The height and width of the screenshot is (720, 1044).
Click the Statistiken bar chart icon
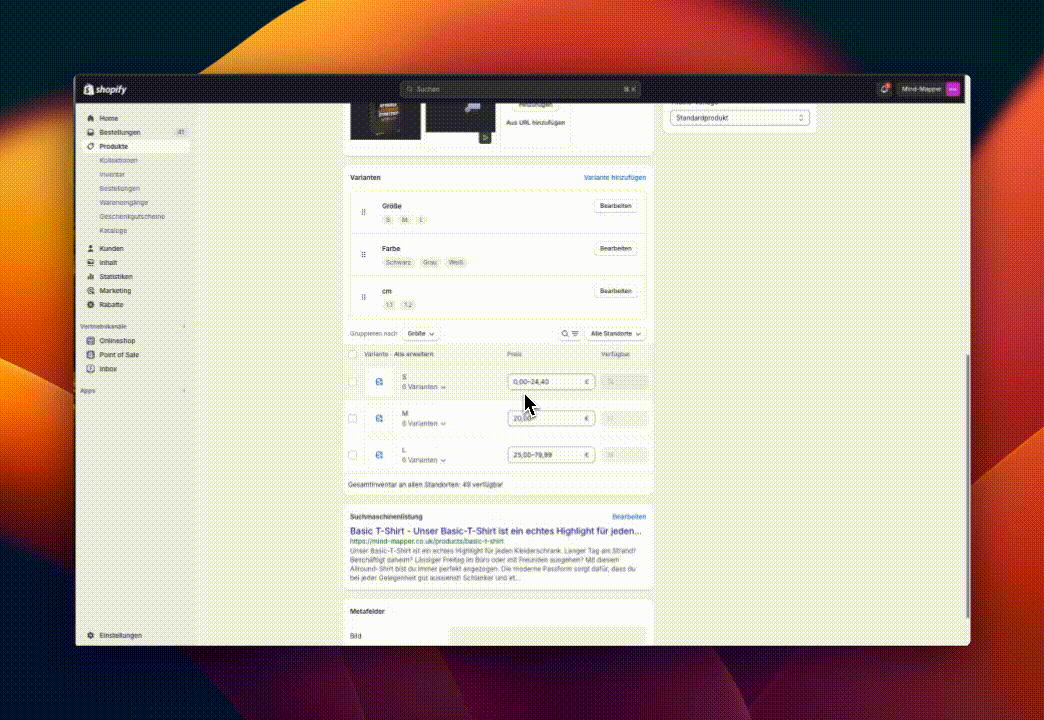pos(91,276)
